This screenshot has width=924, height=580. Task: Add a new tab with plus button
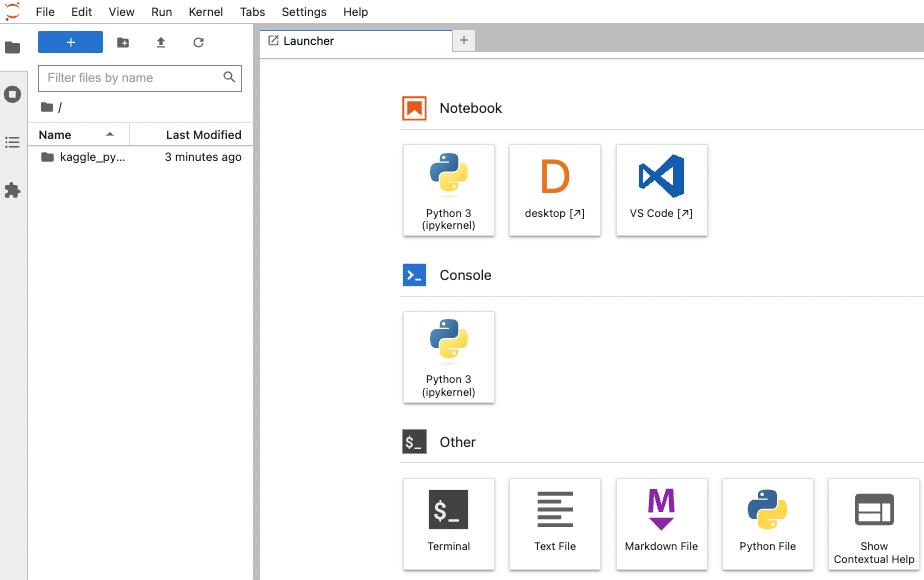click(465, 41)
